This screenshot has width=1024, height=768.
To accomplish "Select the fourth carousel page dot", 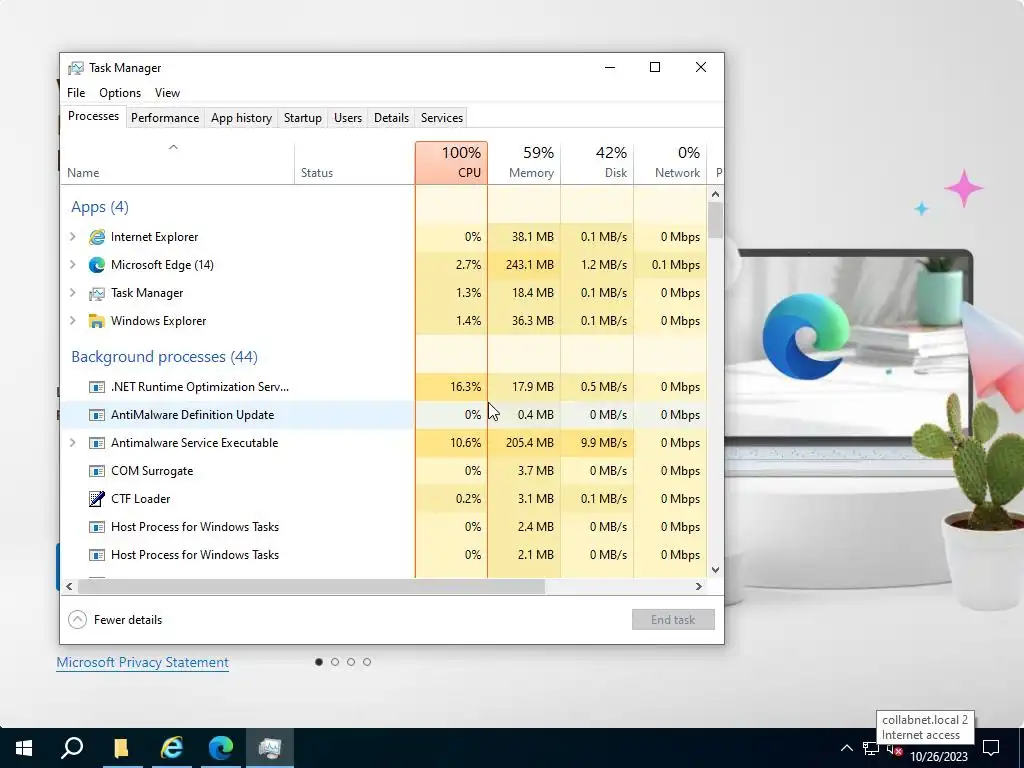I will coord(367,662).
